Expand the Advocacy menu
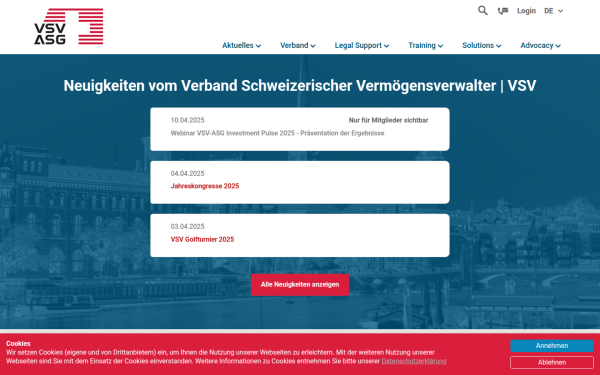Image resolution: width=600 pixels, height=375 pixels. tap(540, 45)
